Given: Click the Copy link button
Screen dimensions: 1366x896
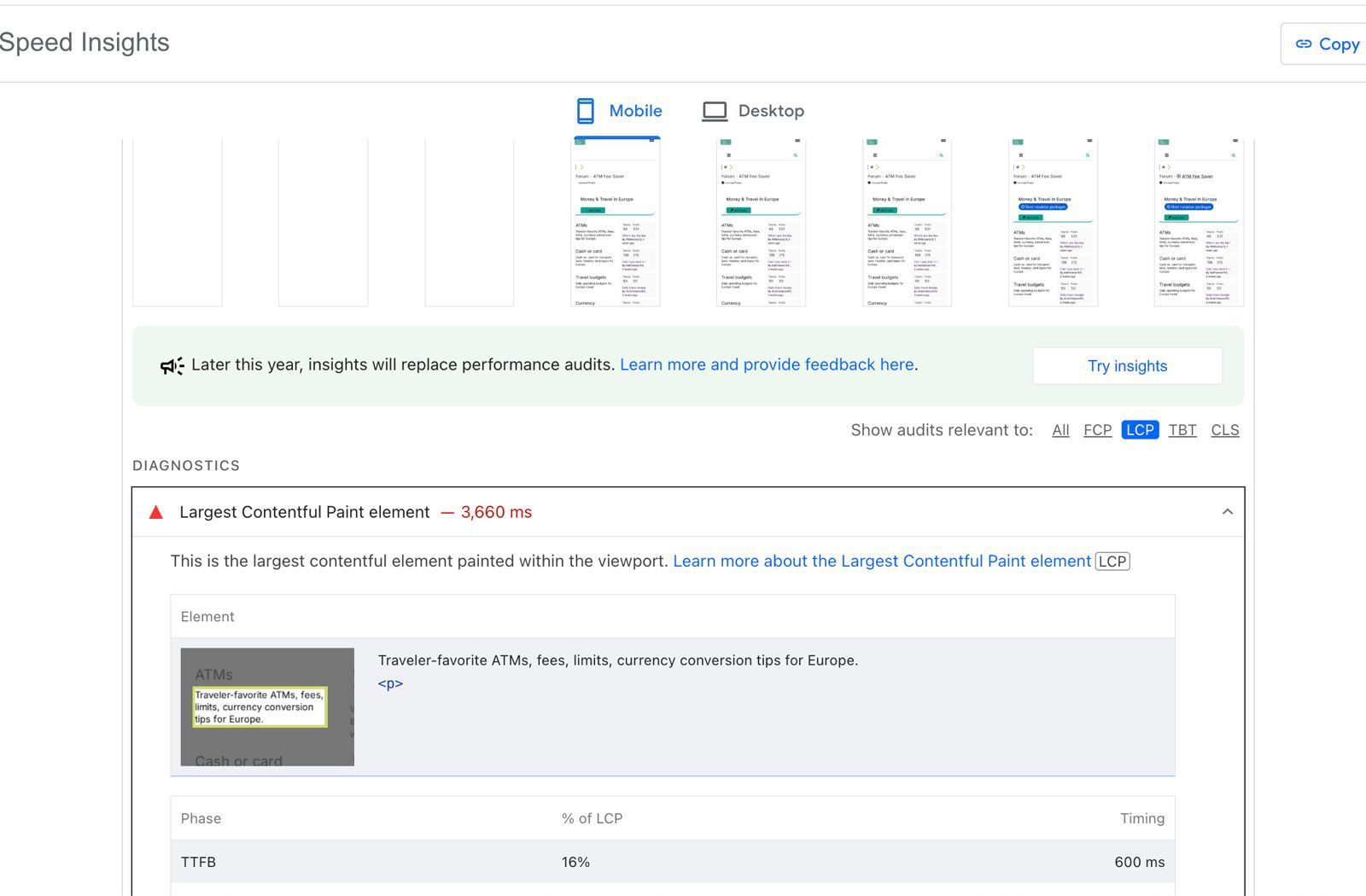Looking at the screenshot, I should (x=1324, y=44).
